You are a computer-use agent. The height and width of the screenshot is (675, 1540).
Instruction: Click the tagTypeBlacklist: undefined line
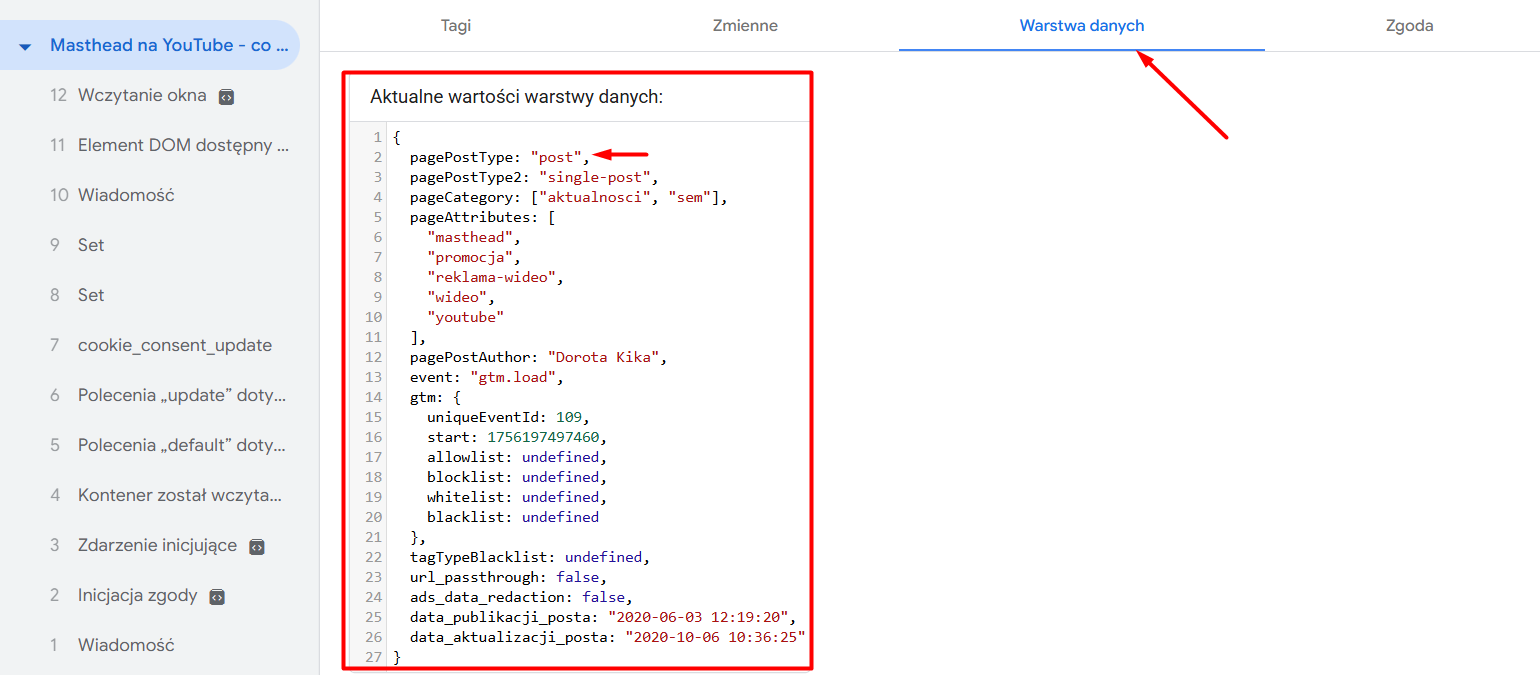click(x=529, y=557)
